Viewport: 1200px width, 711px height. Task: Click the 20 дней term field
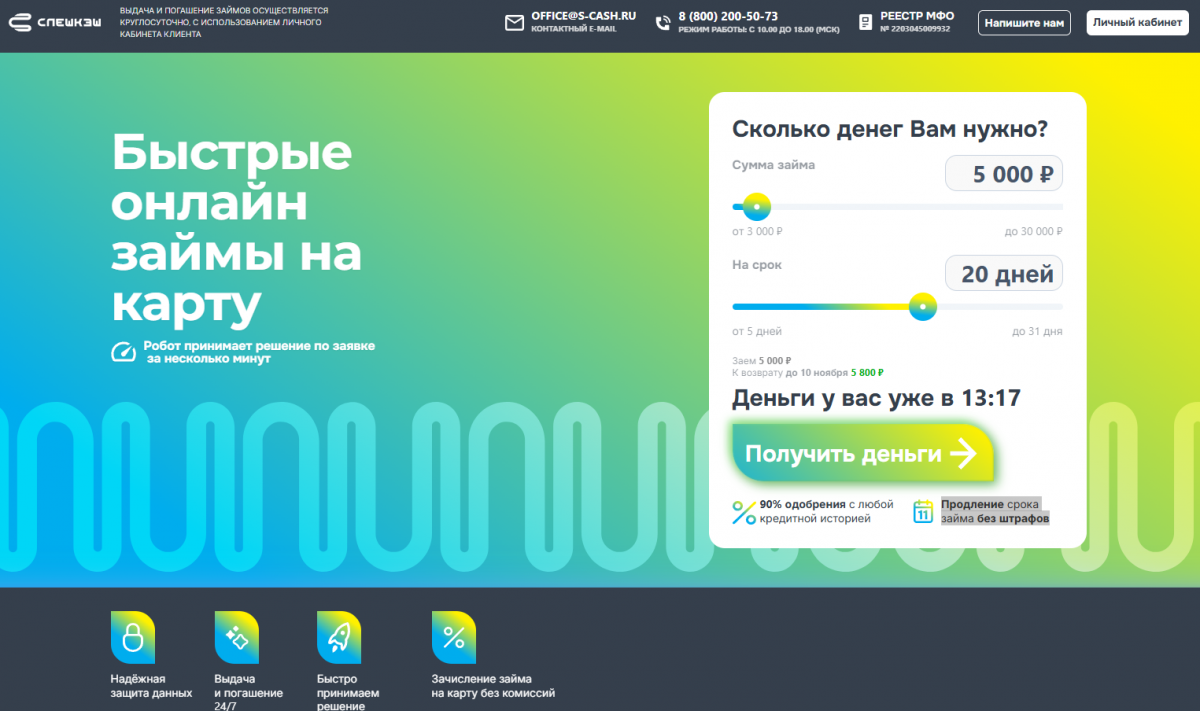(1003, 274)
